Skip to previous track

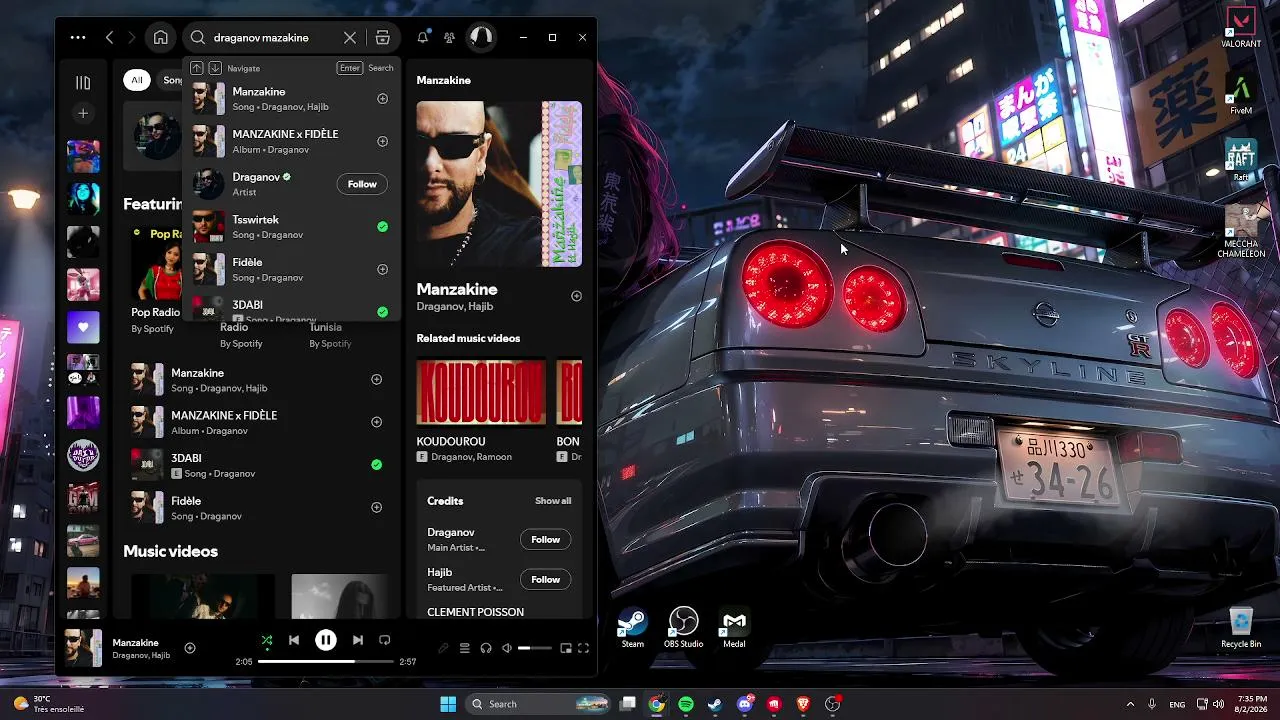click(x=294, y=640)
